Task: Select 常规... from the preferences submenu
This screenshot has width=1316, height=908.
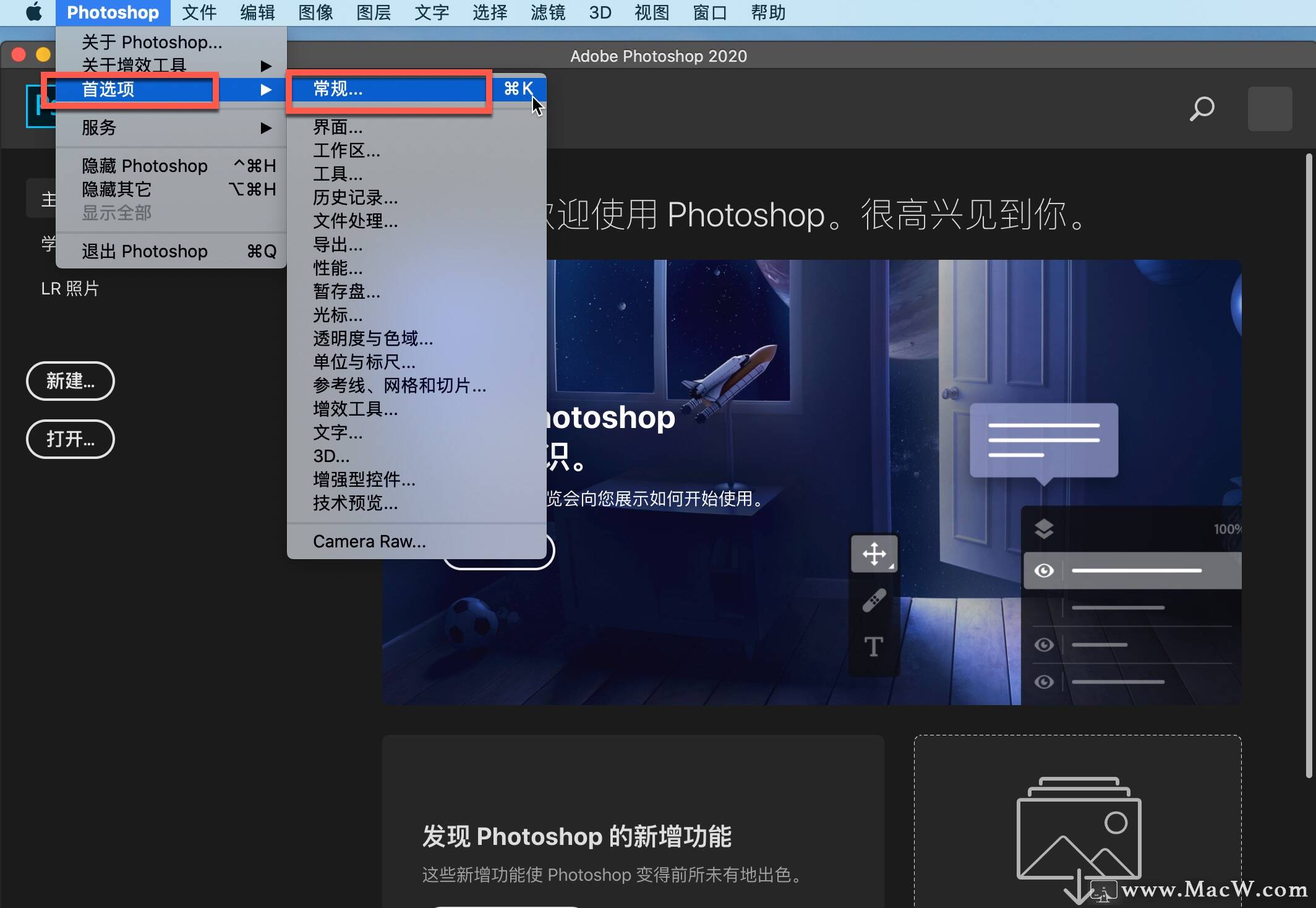Action: [x=337, y=90]
